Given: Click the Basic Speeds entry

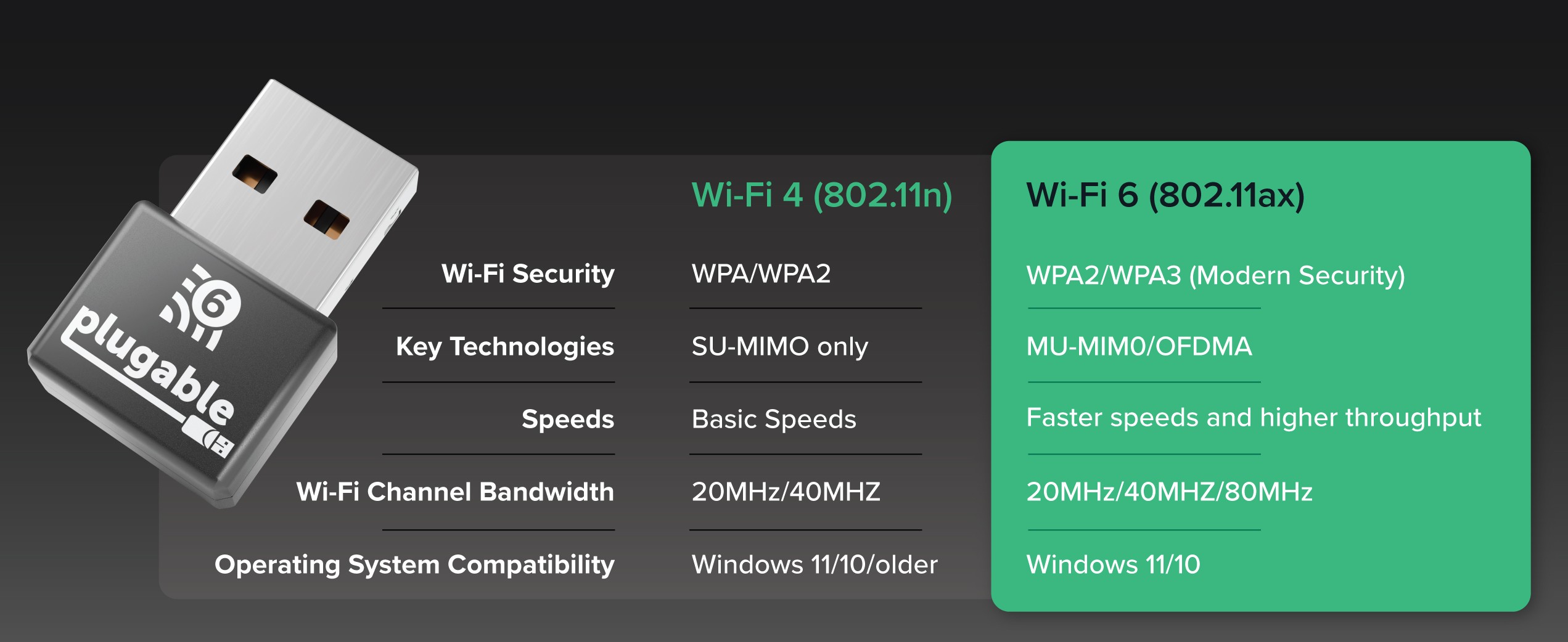Looking at the screenshot, I should [x=774, y=419].
